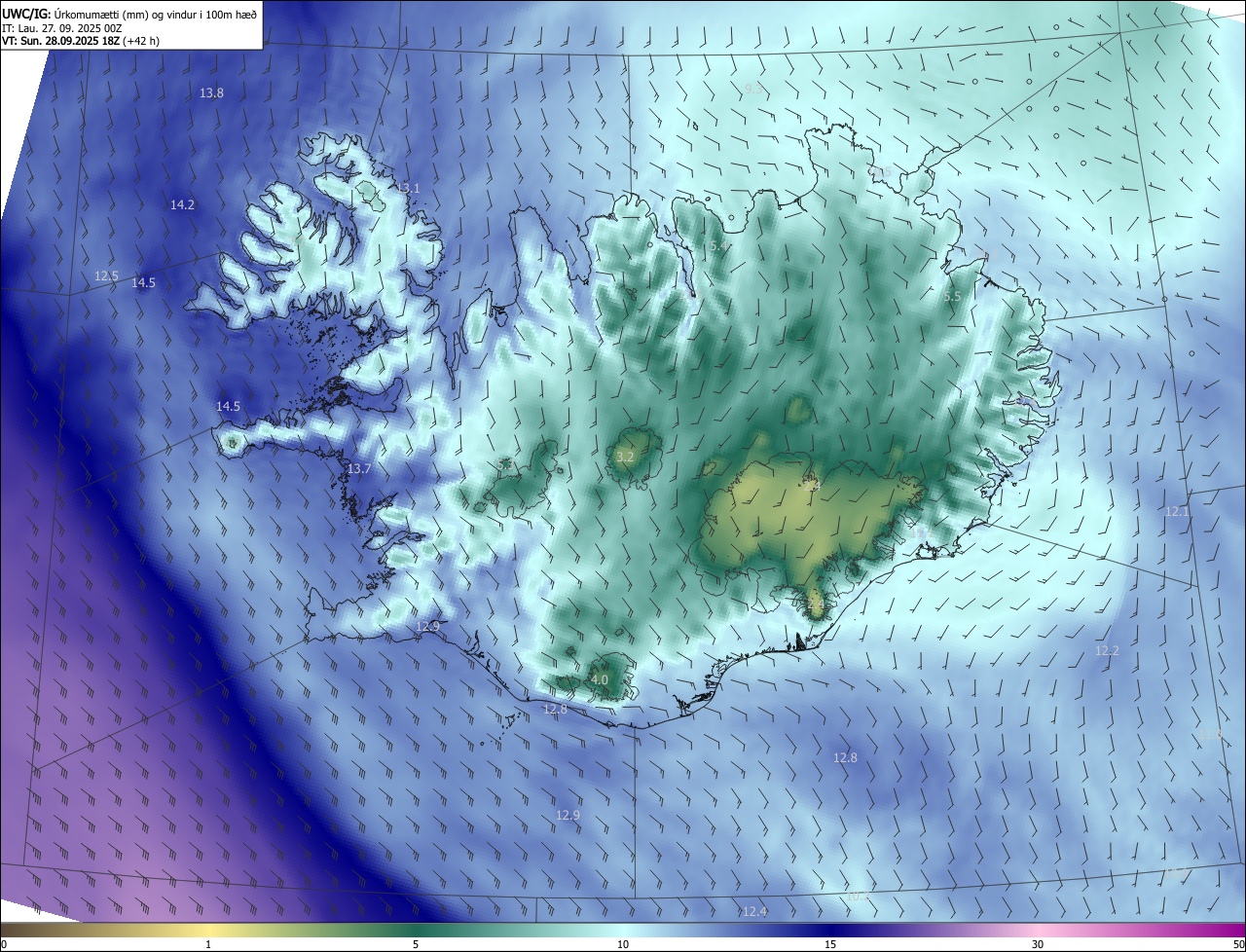Viewport: 1246px width, 952px height.
Task: Click the 4.0 value on the map
Action: [x=600, y=679]
